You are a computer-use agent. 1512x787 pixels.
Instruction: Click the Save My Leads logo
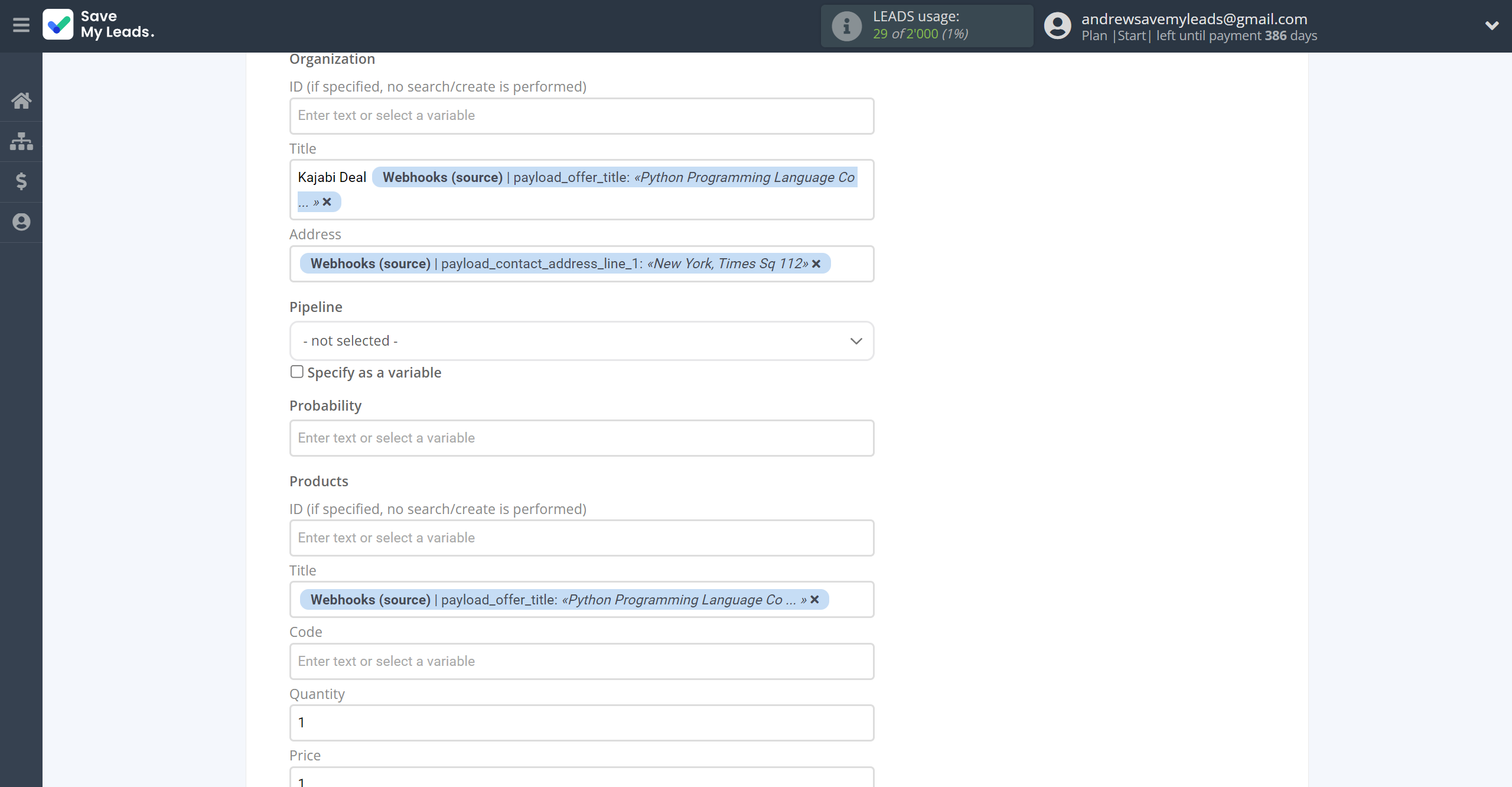point(98,25)
